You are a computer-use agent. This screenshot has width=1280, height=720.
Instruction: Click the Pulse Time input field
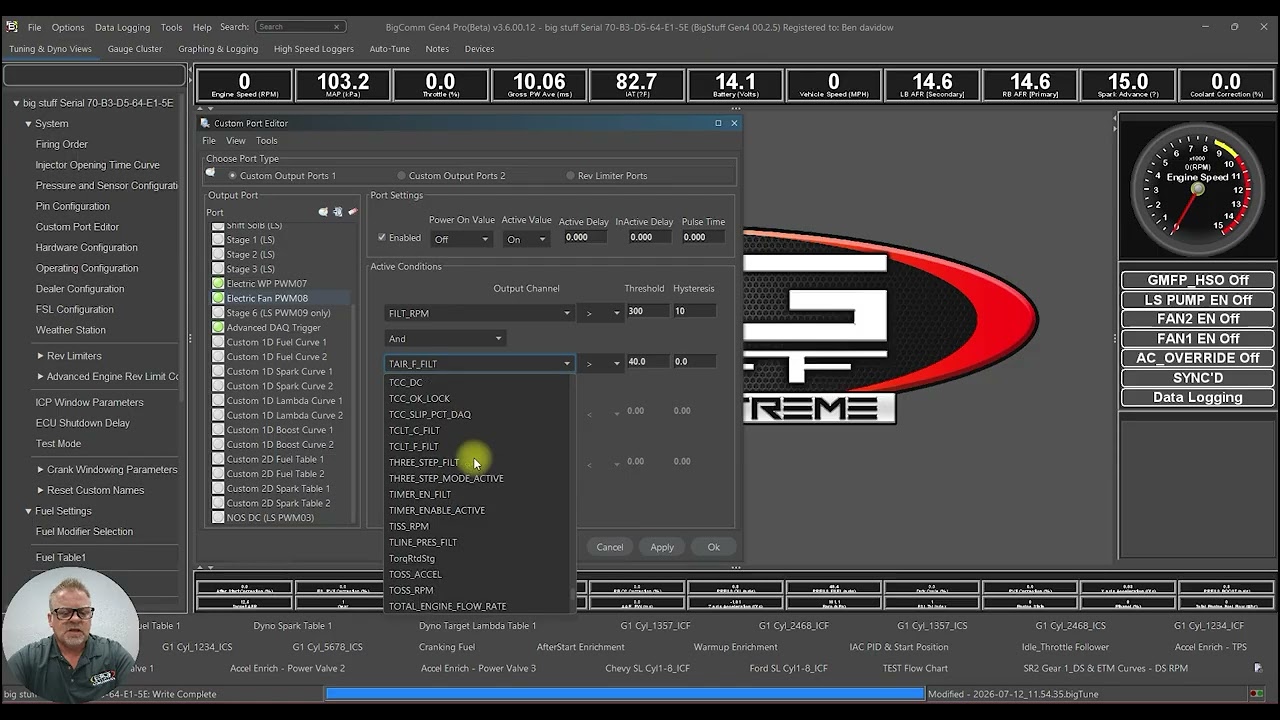(x=702, y=237)
